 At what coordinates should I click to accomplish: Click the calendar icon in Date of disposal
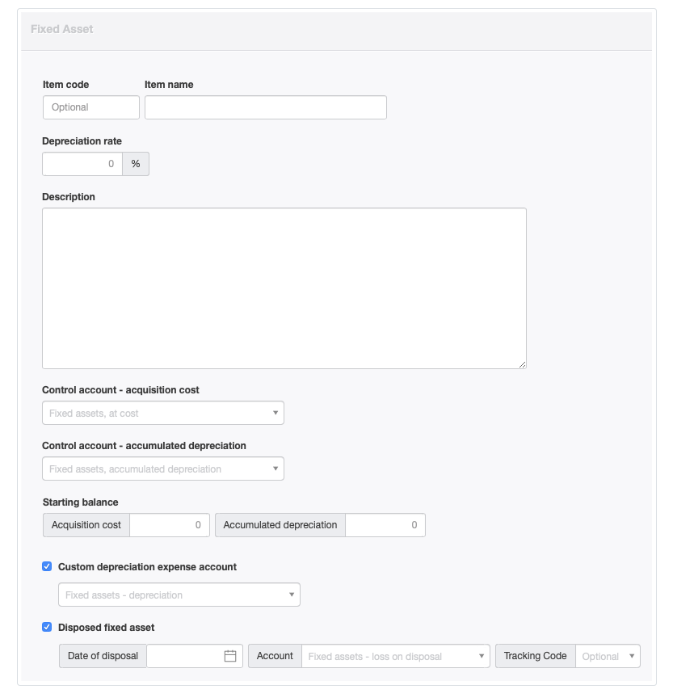pos(230,656)
